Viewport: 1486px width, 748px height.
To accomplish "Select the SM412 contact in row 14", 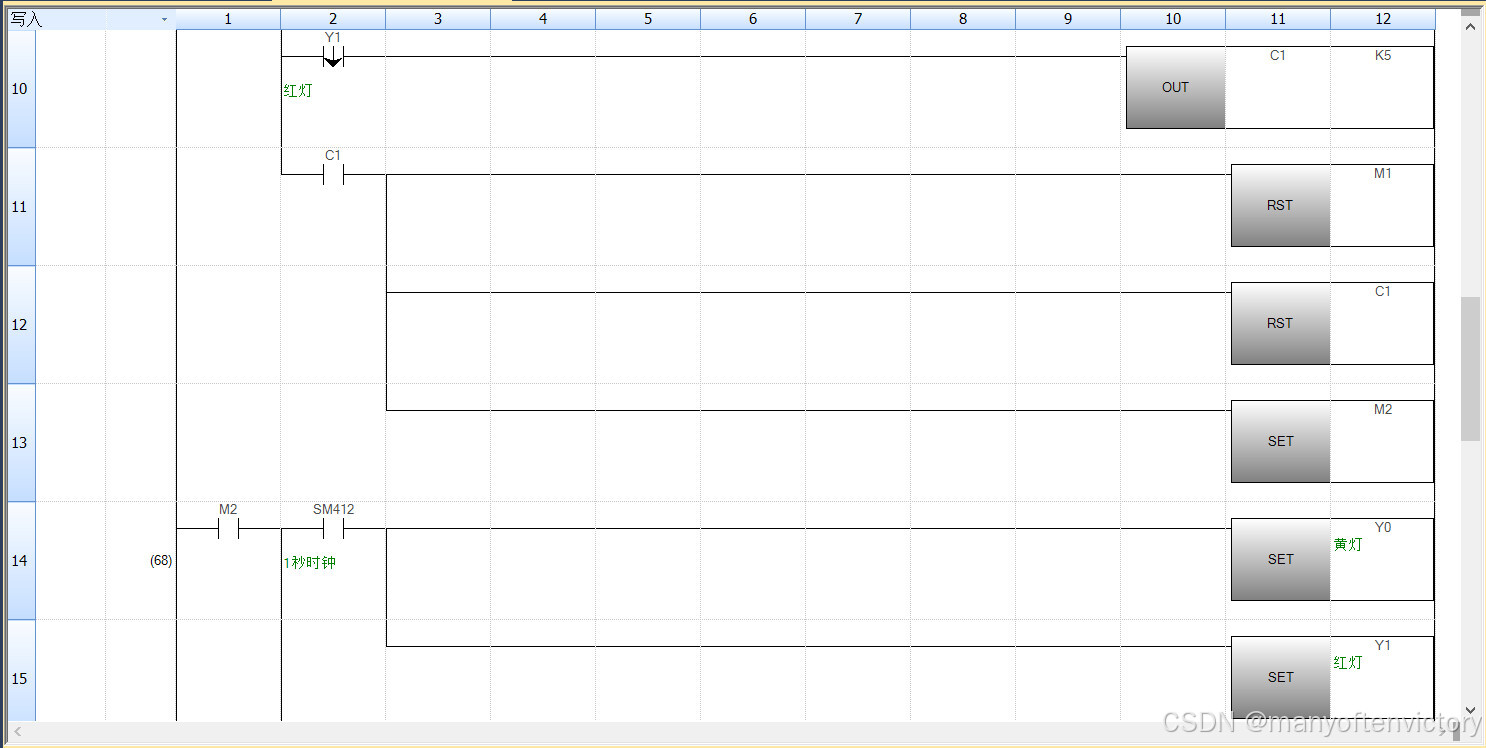I will click(333, 529).
